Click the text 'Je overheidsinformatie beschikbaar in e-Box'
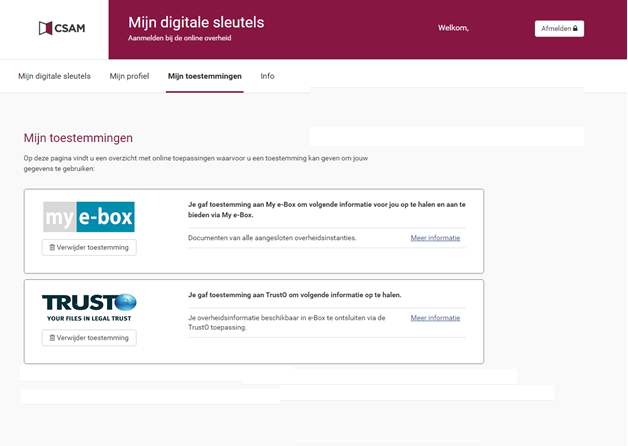Screen dimensions: 628x446 tap(257, 318)
